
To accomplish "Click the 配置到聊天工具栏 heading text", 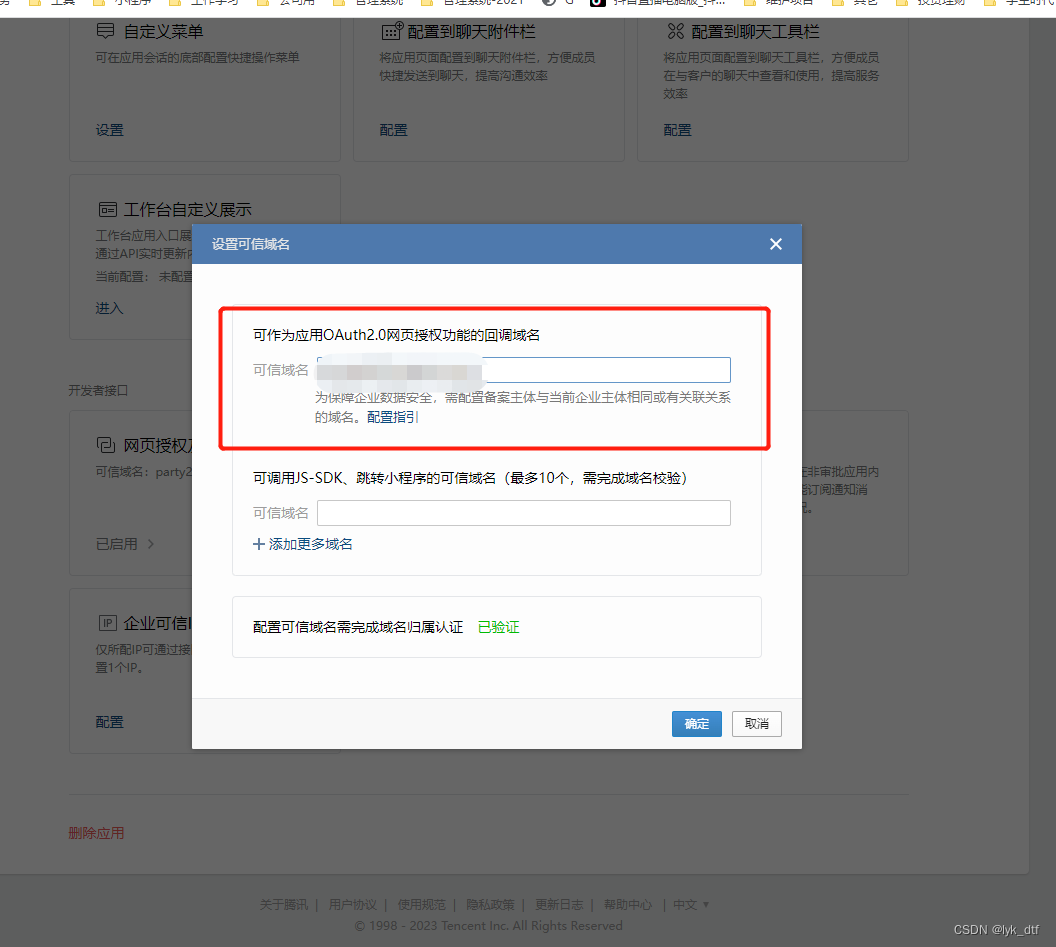I will coord(755,31).
